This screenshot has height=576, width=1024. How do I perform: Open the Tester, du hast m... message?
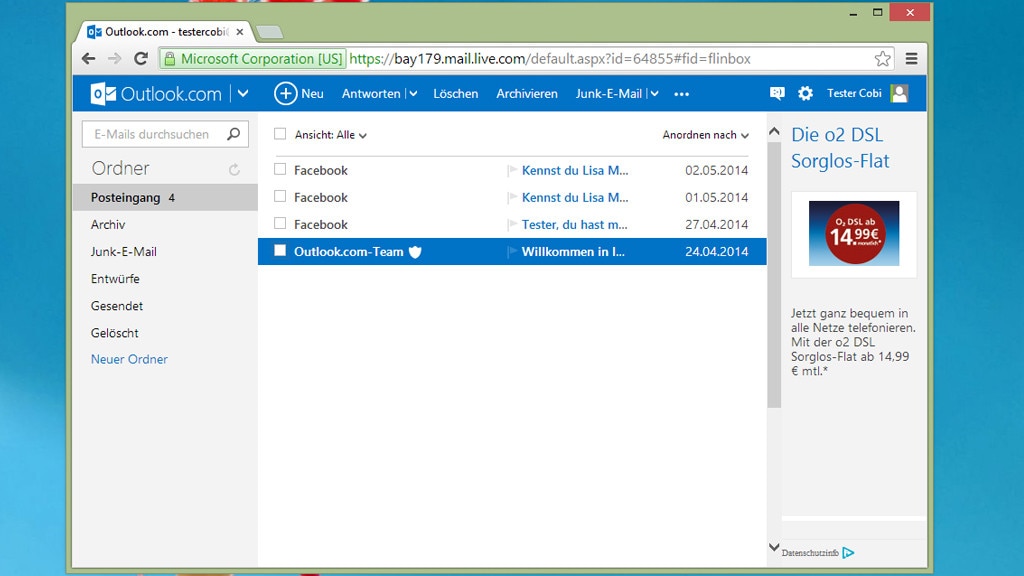point(574,225)
